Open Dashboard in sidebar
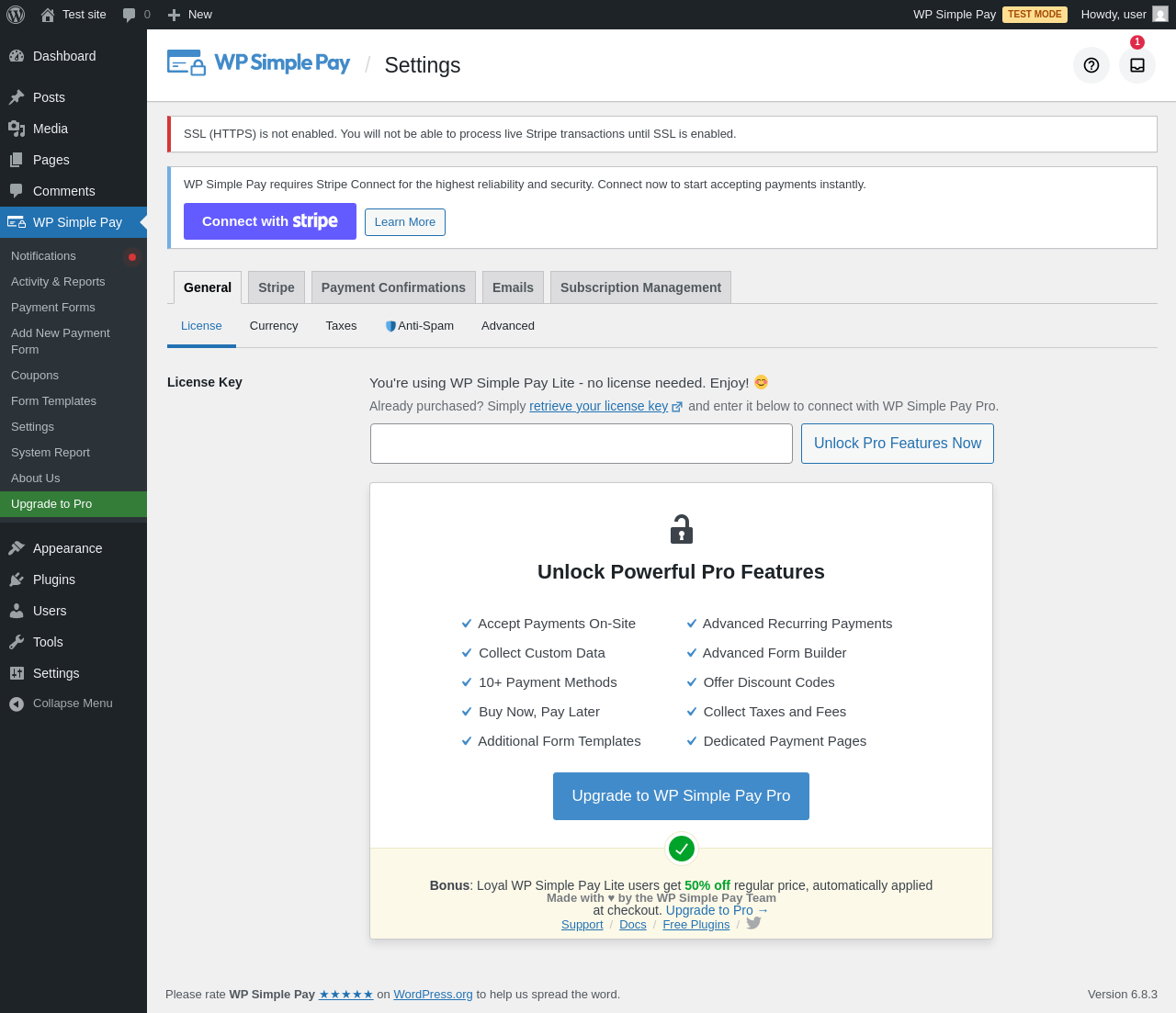The image size is (1176, 1013). coord(73,56)
